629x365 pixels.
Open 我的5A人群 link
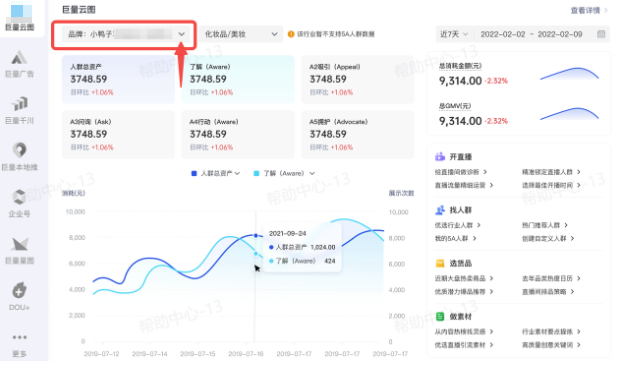tap(455, 238)
